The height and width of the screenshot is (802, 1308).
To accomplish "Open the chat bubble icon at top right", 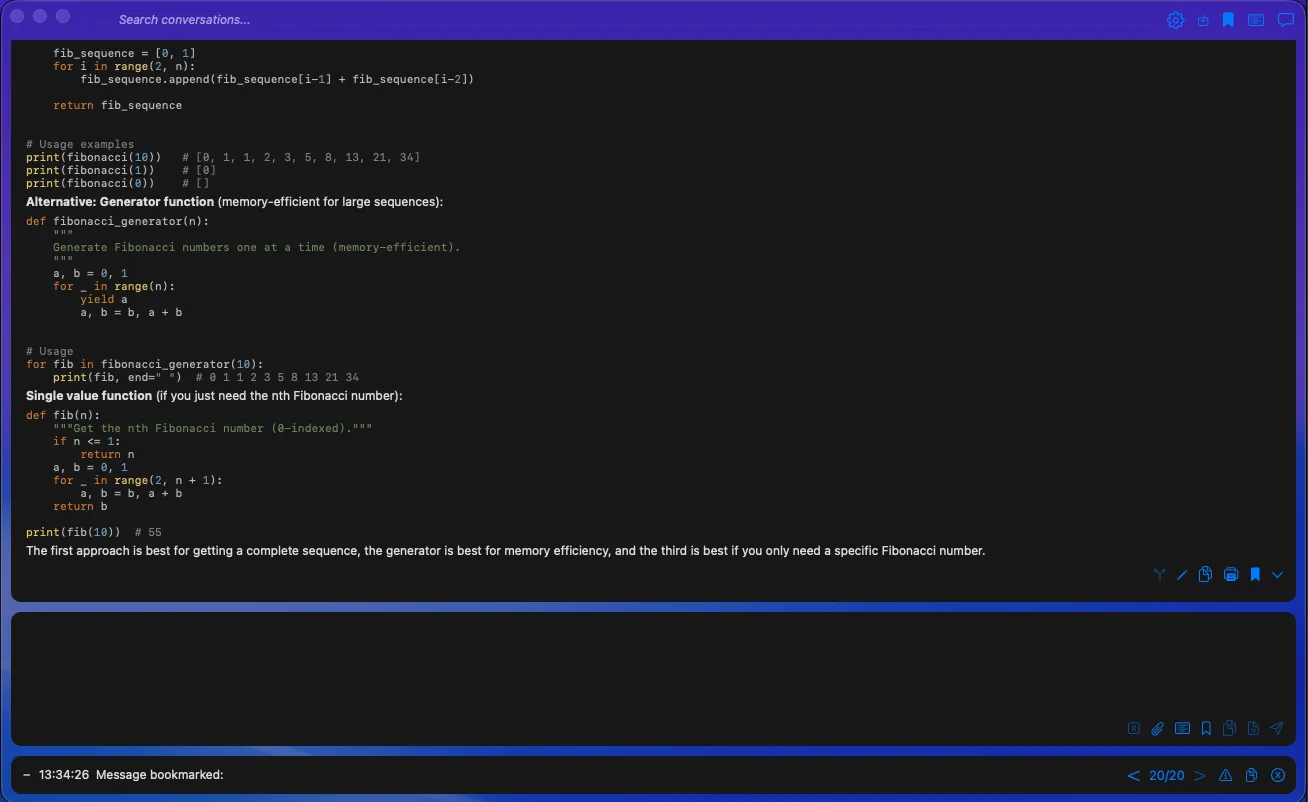I will pos(1284,19).
